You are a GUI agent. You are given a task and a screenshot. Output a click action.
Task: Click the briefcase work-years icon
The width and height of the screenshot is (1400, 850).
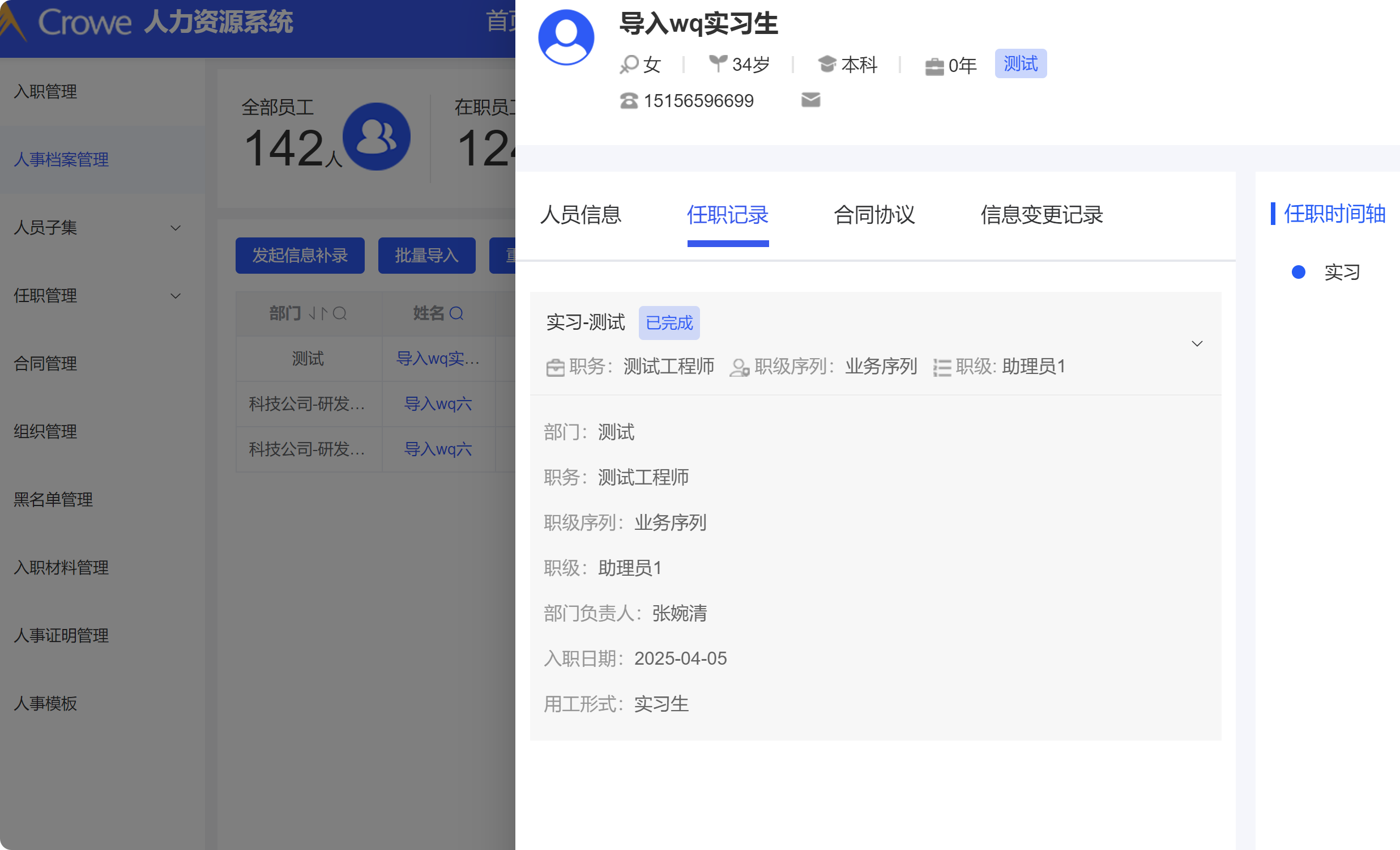click(x=934, y=66)
